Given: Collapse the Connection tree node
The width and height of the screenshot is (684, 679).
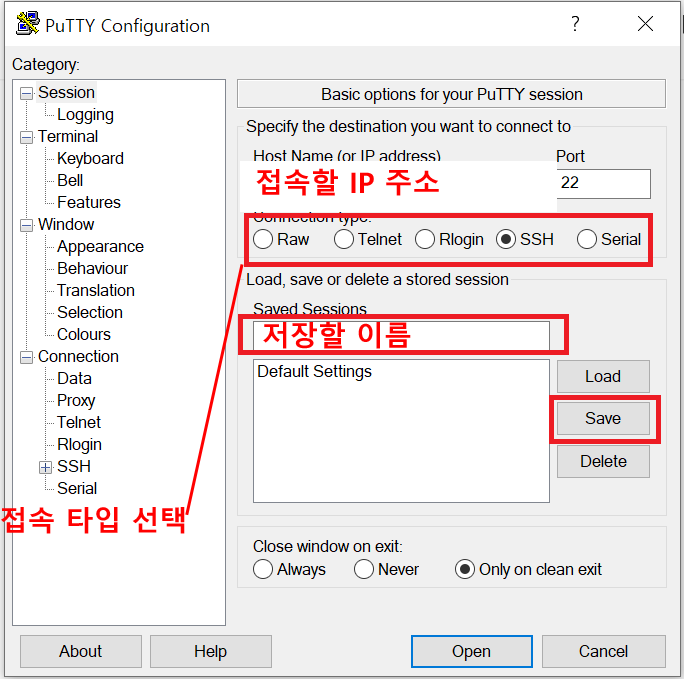Looking at the screenshot, I should (27, 357).
